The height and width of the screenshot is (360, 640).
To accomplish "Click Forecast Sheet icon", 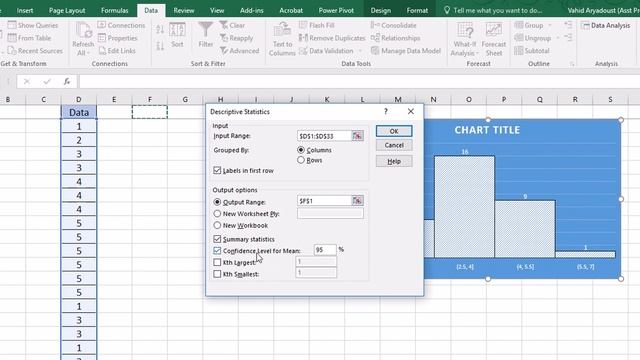I will point(493,30).
